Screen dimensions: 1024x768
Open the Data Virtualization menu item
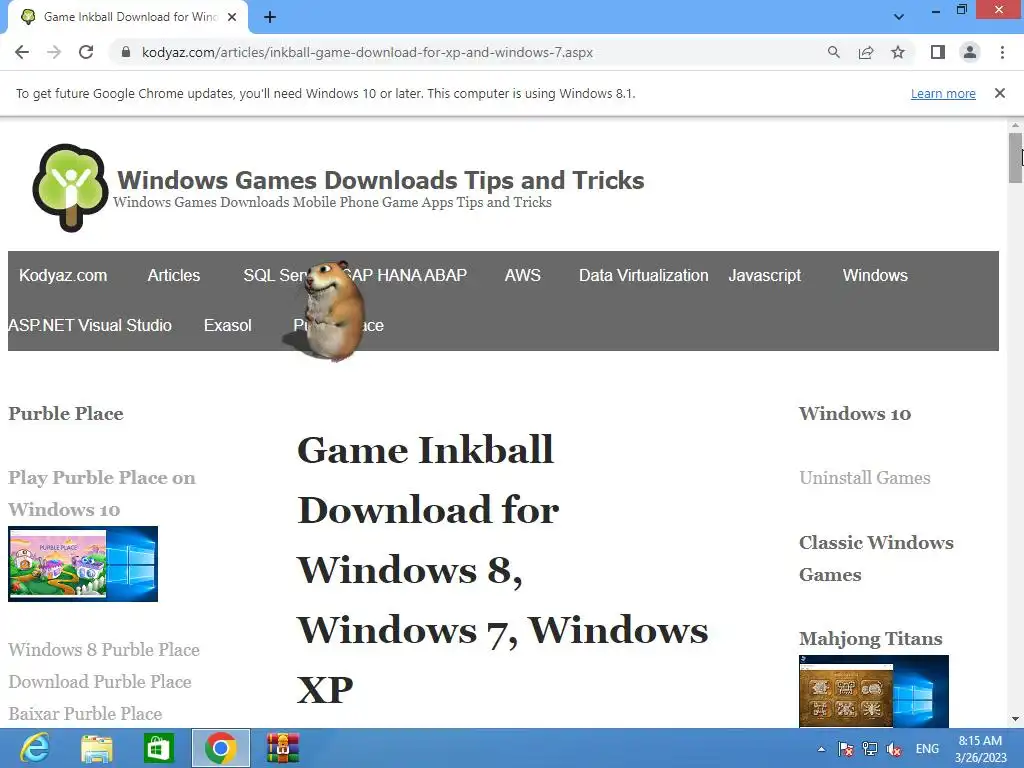click(643, 276)
